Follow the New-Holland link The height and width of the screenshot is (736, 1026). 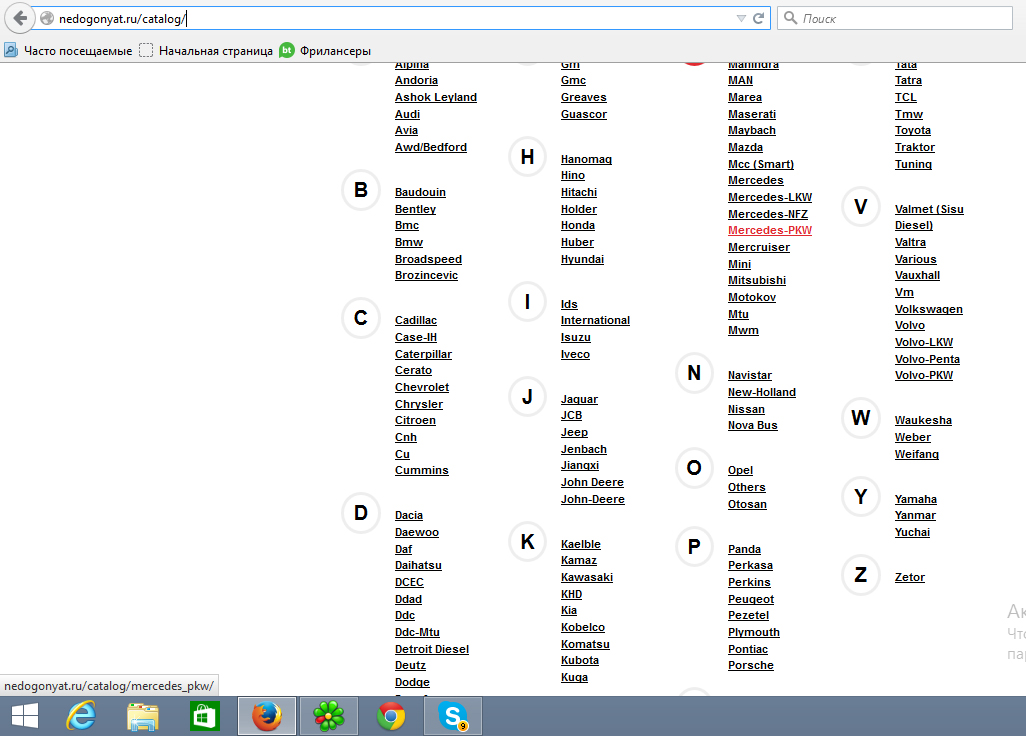(762, 392)
